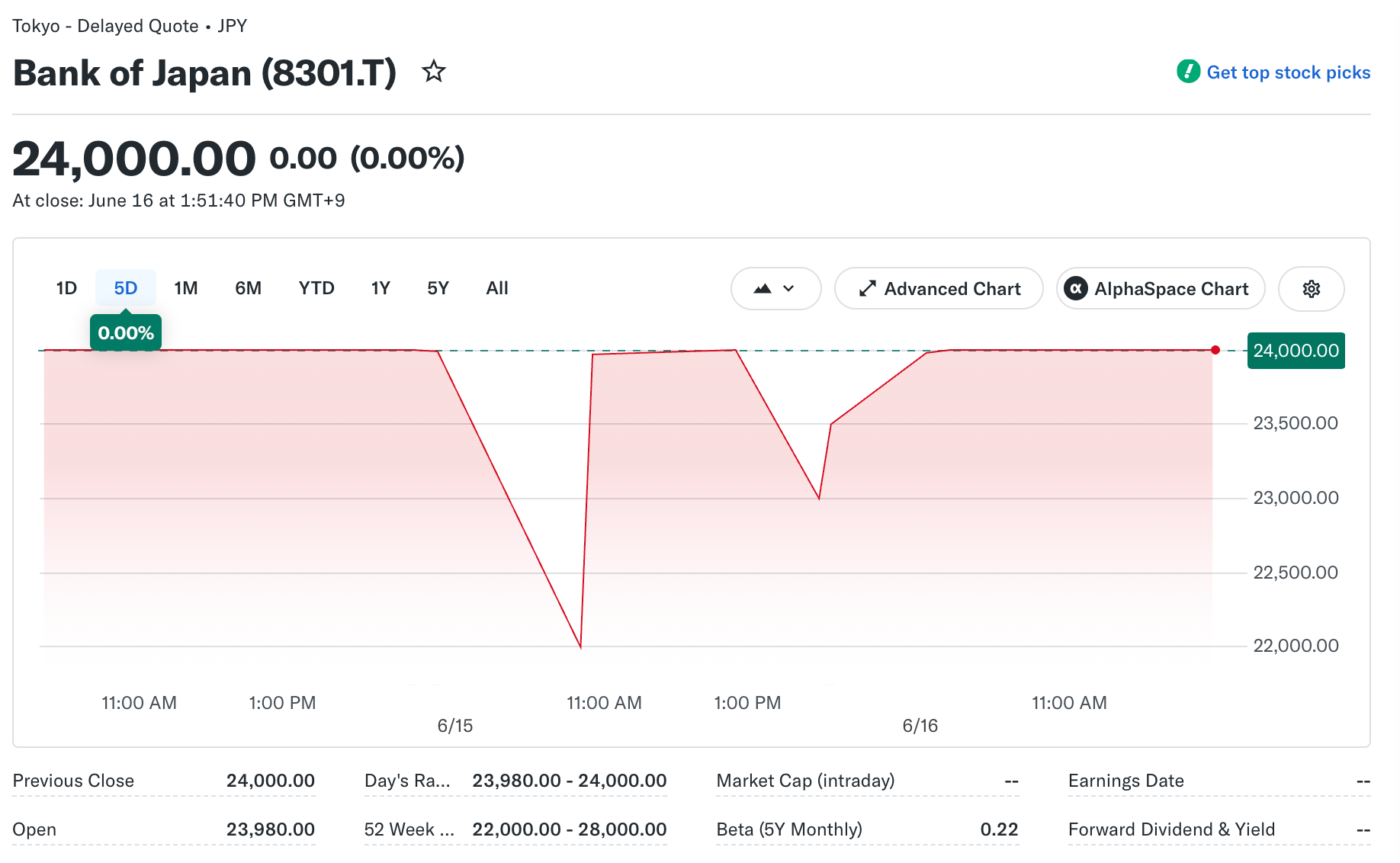Select the 1M time range

(x=185, y=288)
